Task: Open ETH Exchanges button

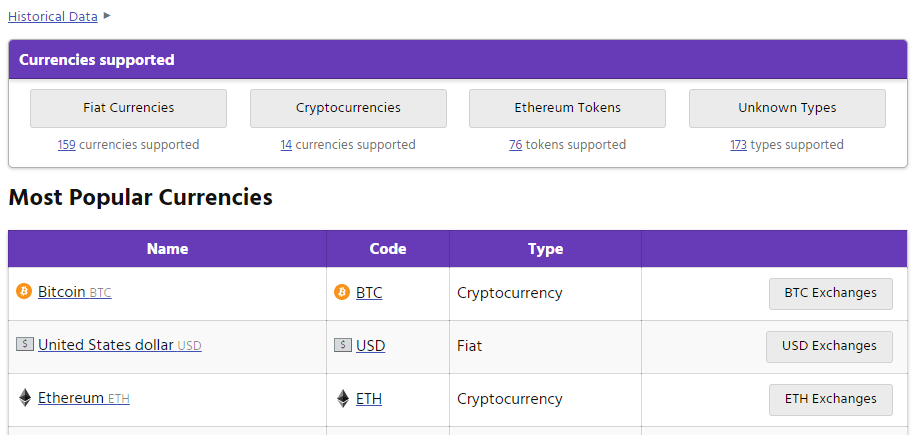Action: [830, 399]
